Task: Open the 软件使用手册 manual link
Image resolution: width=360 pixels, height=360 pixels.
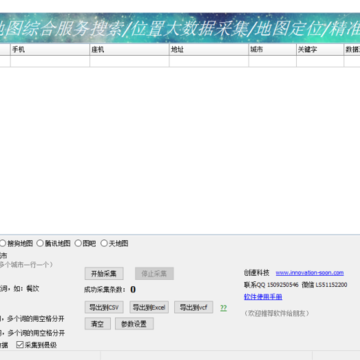Action: [263, 297]
